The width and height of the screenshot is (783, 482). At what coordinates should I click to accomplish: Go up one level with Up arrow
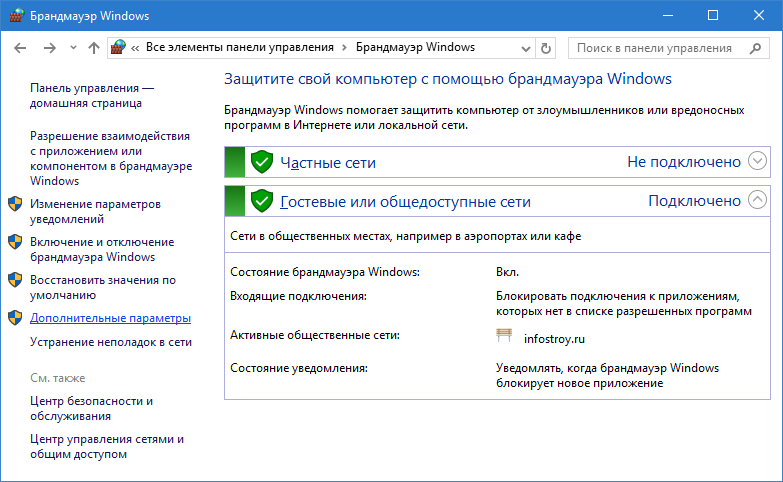click(x=94, y=48)
